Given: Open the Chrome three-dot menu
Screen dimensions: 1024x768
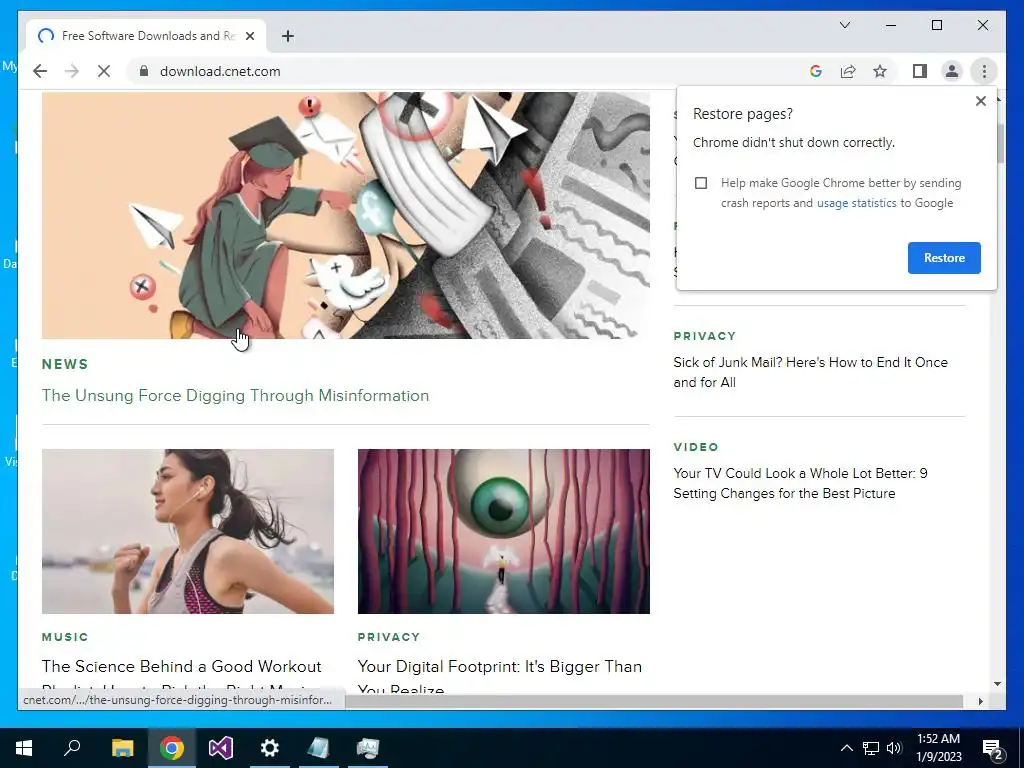Looking at the screenshot, I should (984, 71).
